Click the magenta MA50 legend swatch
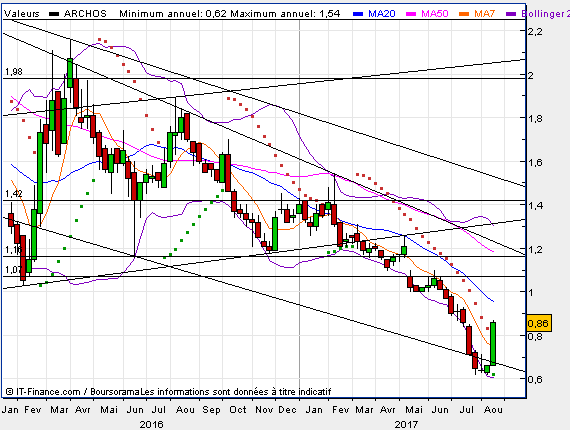570x430 pixels. pyautogui.click(x=411, y=14)
